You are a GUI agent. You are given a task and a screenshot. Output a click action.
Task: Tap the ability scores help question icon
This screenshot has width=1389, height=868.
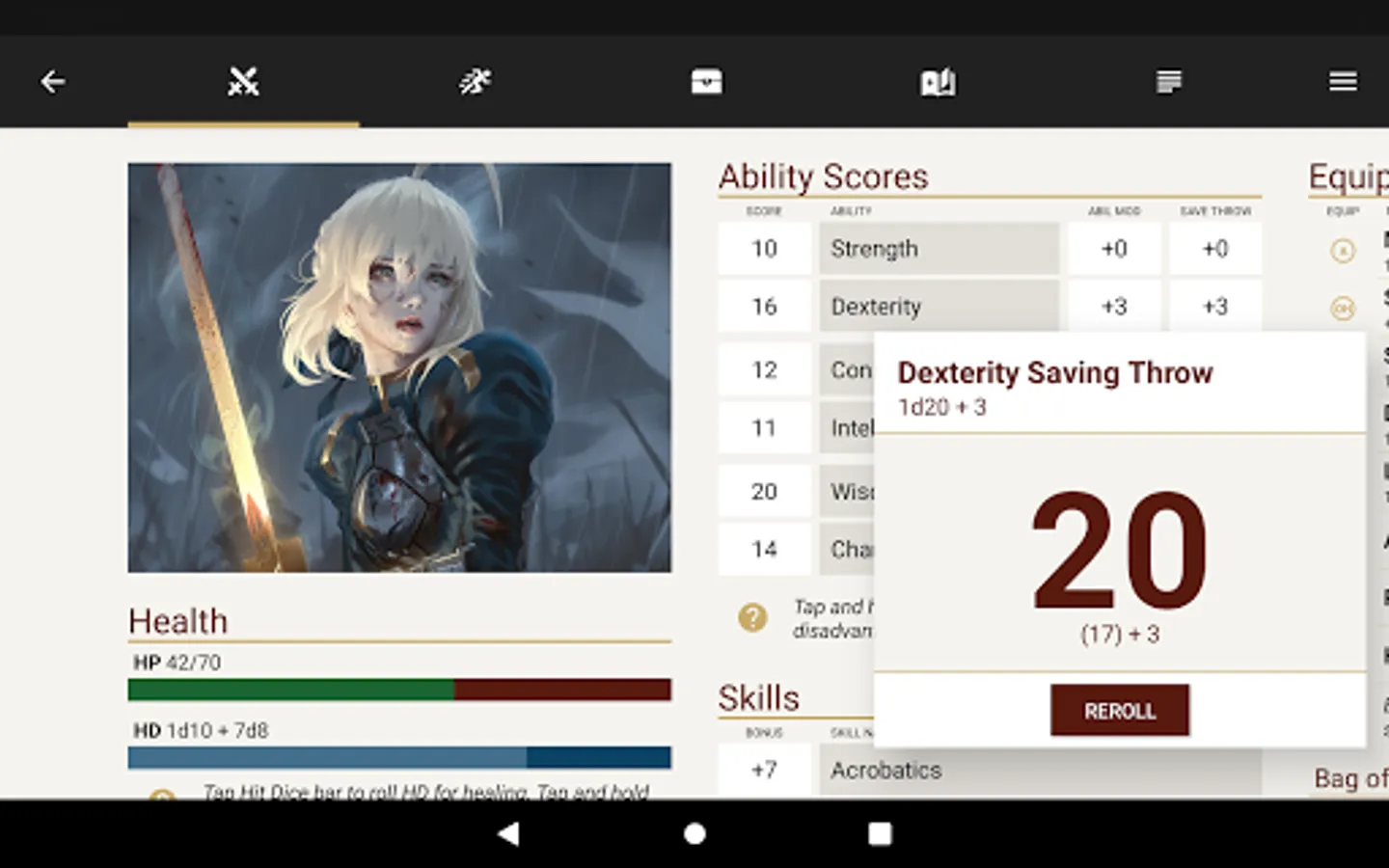(x=752, y=617)
